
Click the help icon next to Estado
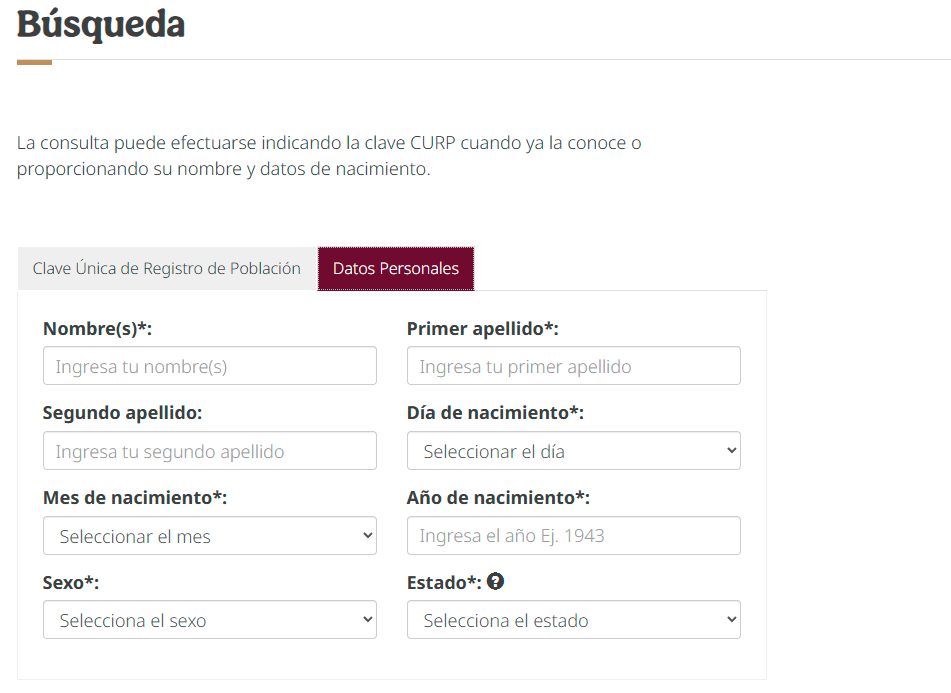point(495,581)
